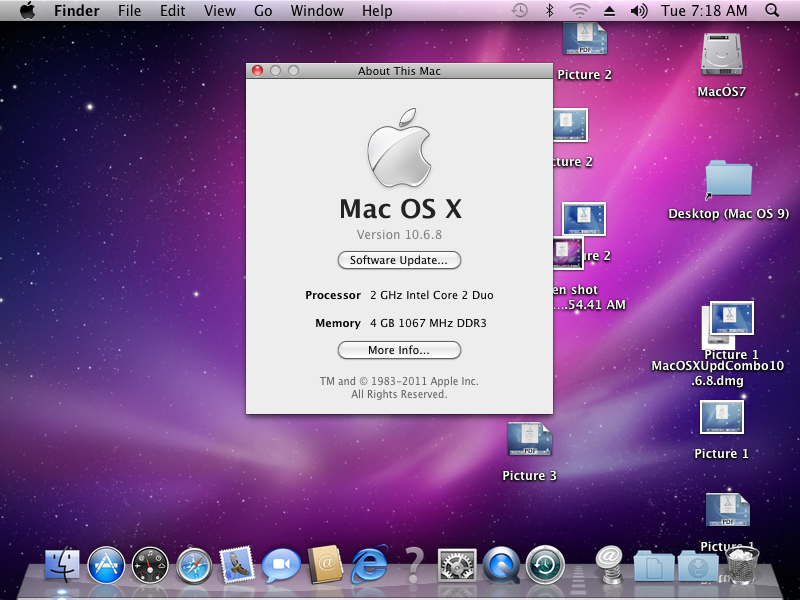Viewport: 800px width, 600px height.
Task: Open the Wi-Fi status menu
Action: 580,11
